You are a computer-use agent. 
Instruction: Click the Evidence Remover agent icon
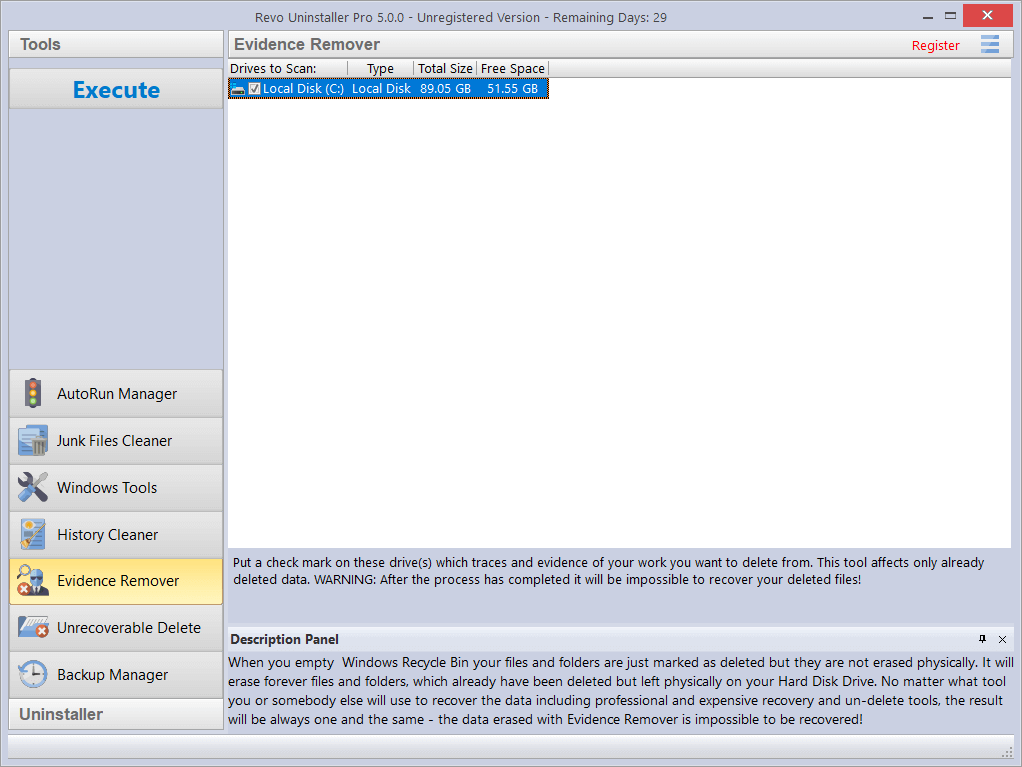(x=33, y=581)
